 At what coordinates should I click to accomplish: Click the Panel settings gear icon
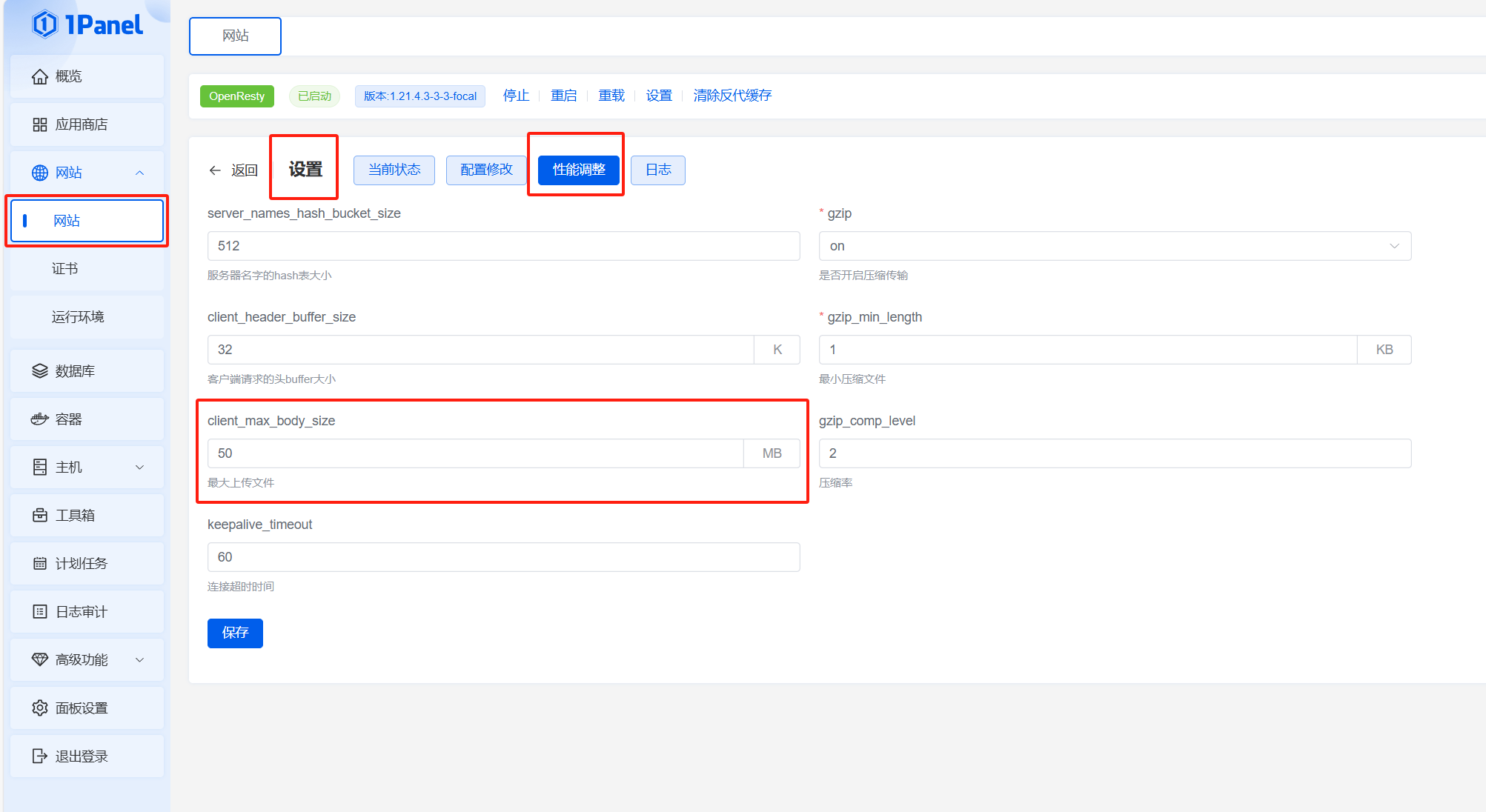[x=40, y=708]
